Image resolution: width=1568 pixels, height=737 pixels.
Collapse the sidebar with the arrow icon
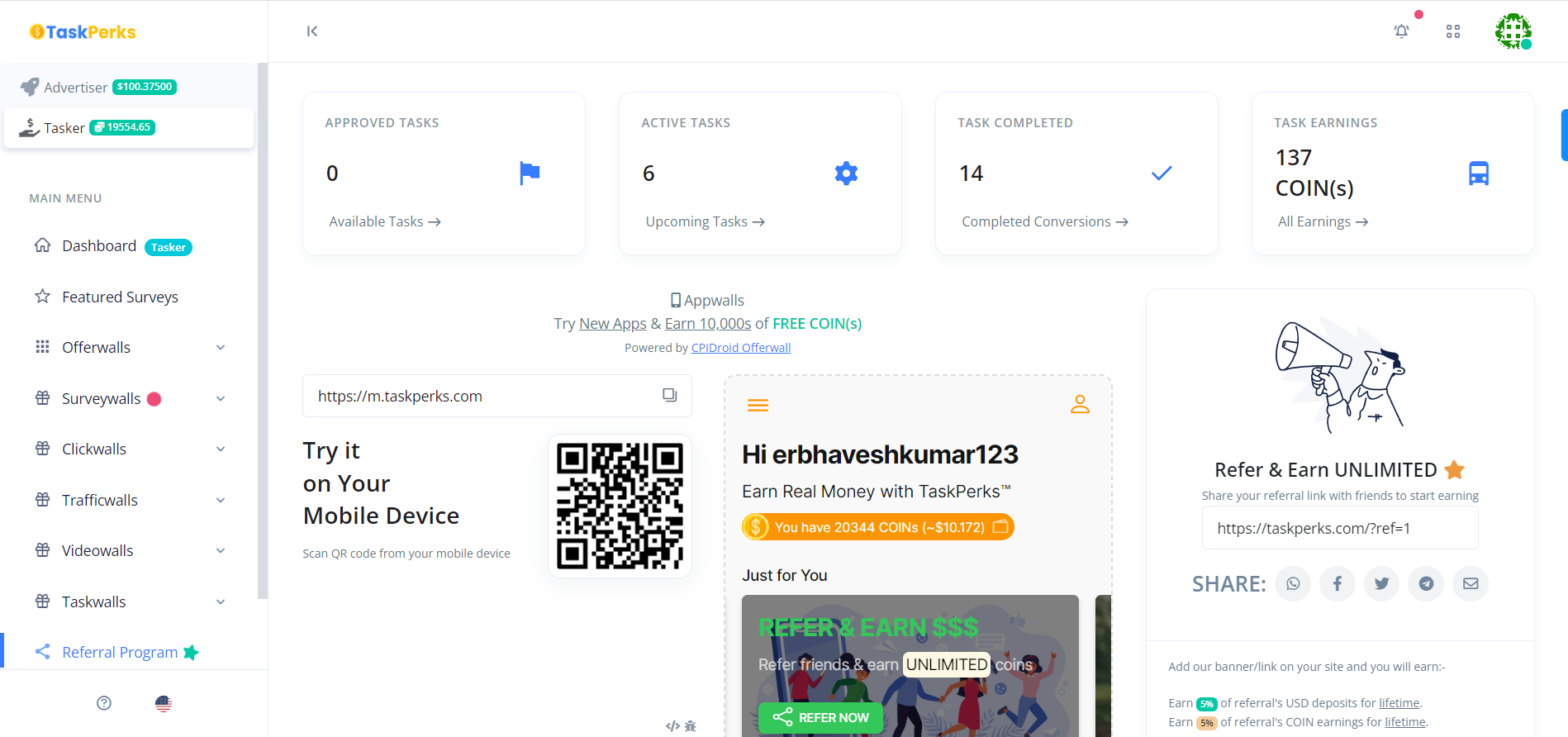tap(311, 31)
